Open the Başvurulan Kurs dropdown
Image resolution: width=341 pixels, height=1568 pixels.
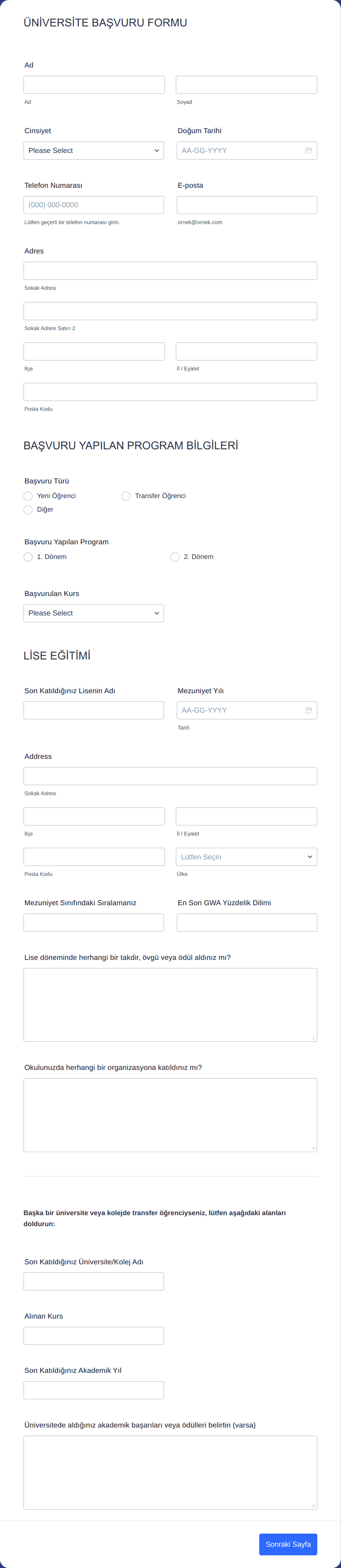tap(94, 613)
